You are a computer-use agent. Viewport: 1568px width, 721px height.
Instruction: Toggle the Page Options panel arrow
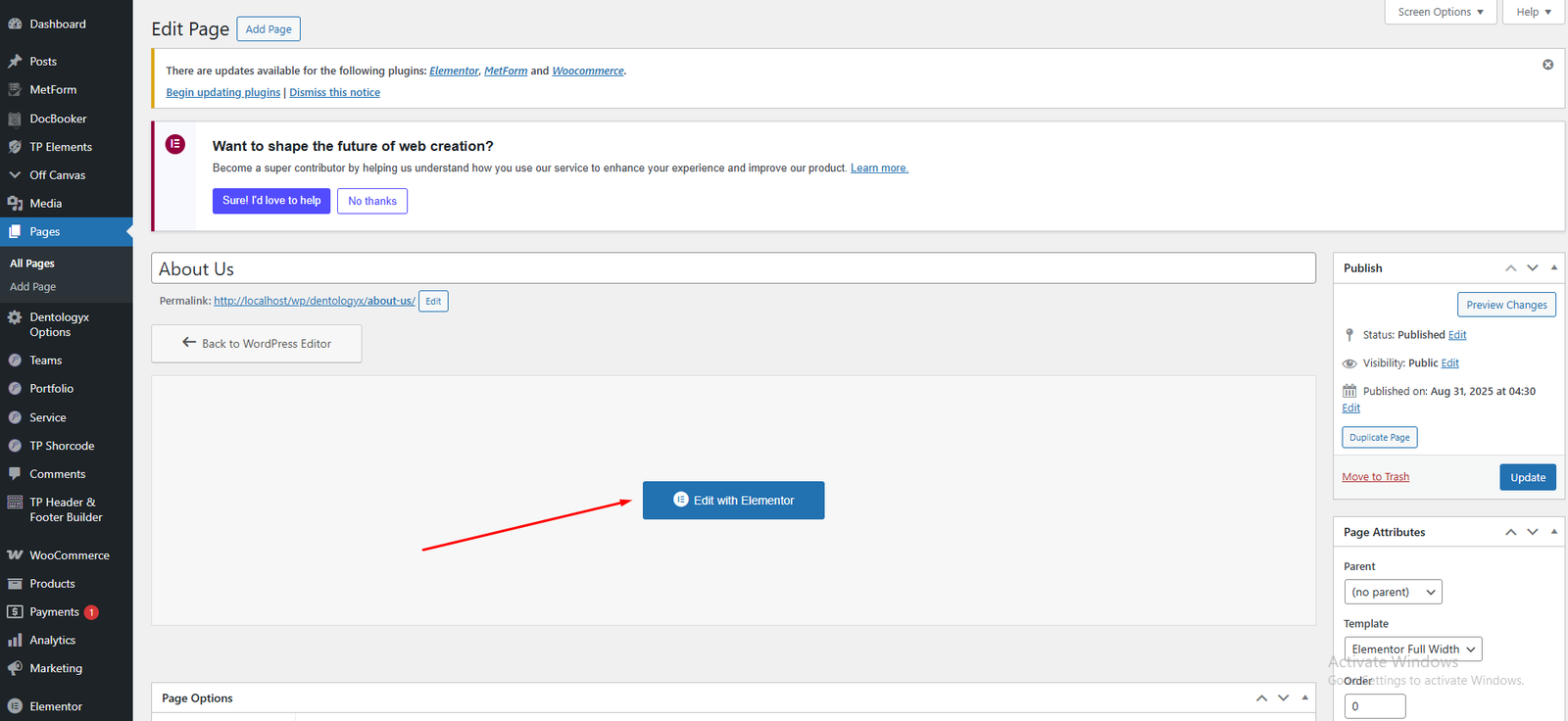(x=1304, y=697)
